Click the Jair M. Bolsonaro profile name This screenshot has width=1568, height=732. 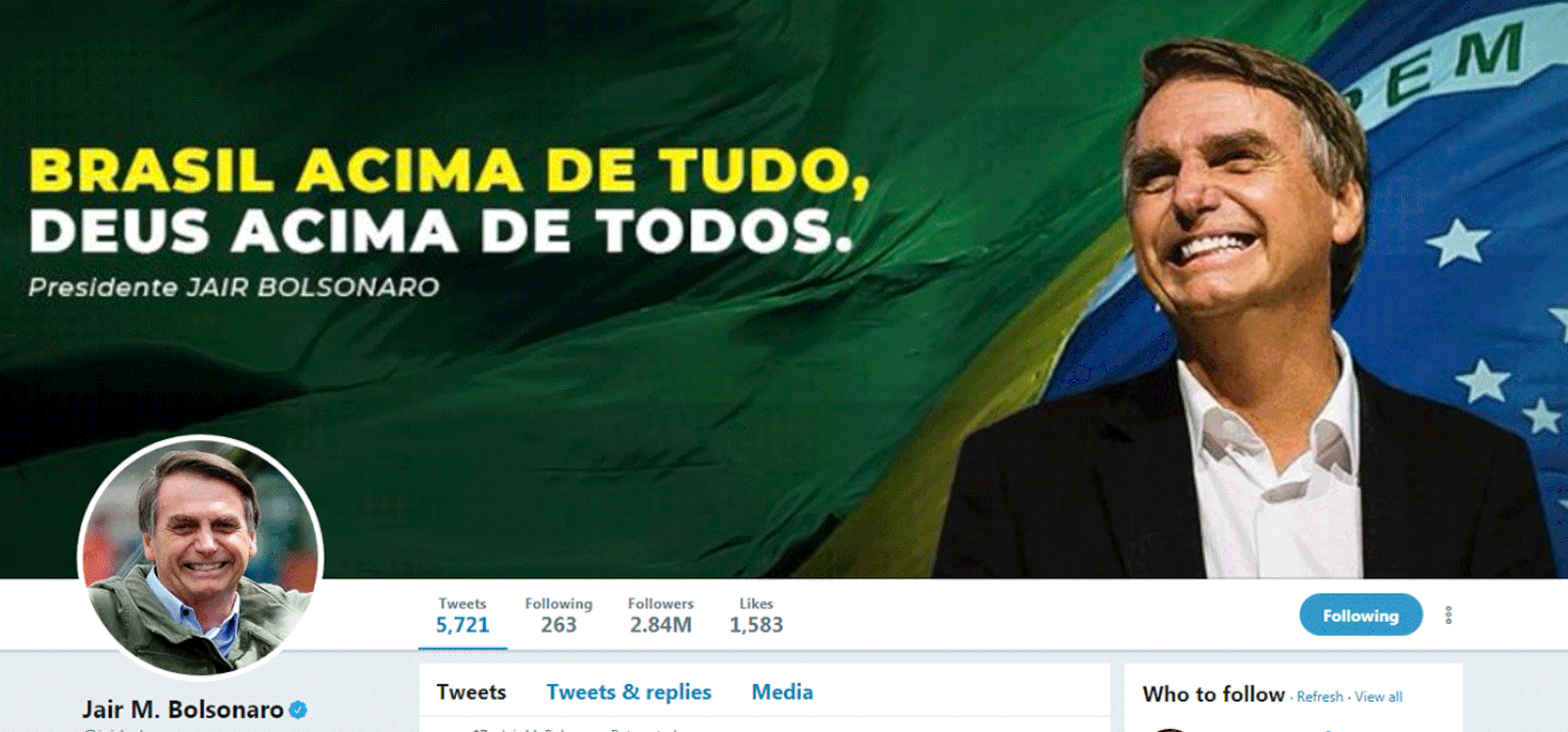182,709
